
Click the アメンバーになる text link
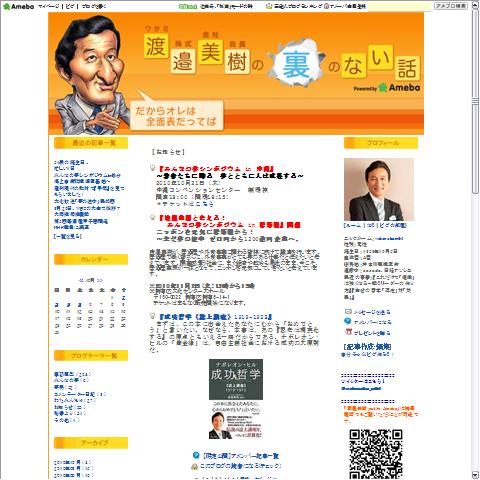click(372, 322)
